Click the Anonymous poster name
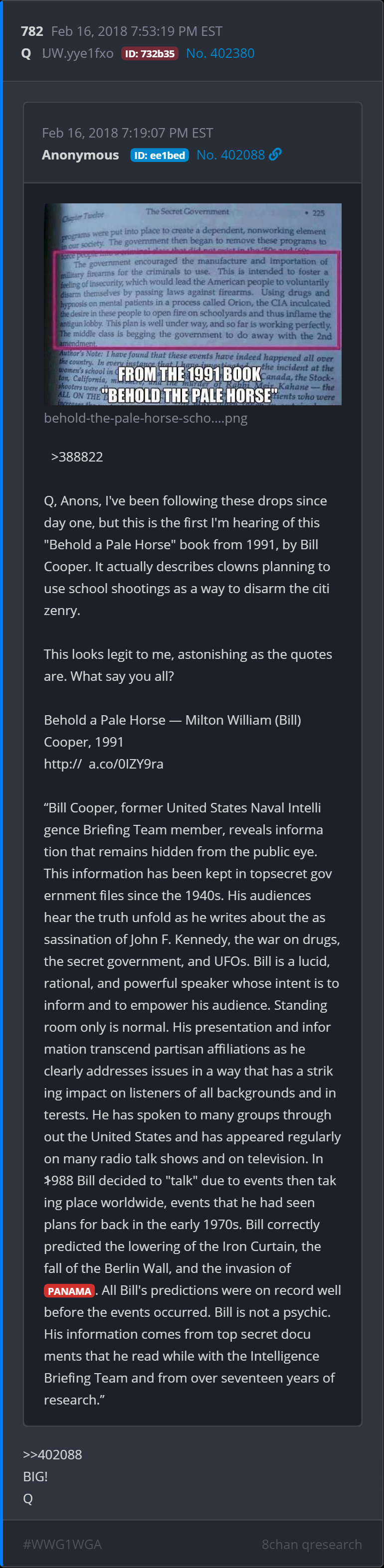 click(x=80, y=155)
